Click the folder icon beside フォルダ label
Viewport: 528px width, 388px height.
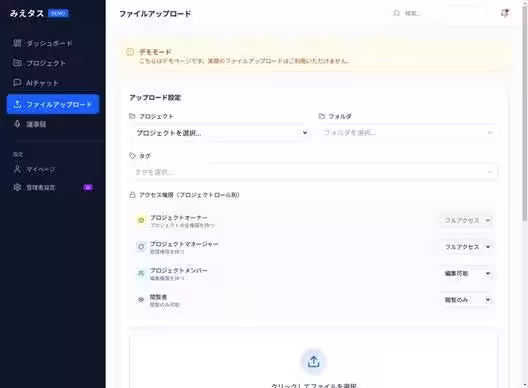[322, 116]
